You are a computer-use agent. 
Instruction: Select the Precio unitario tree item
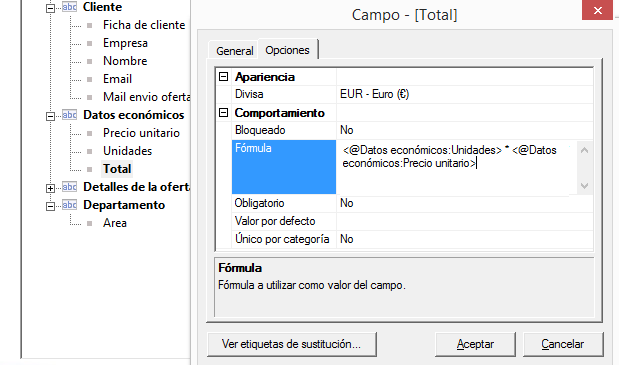pyautogui.click(x=141, y=133)
